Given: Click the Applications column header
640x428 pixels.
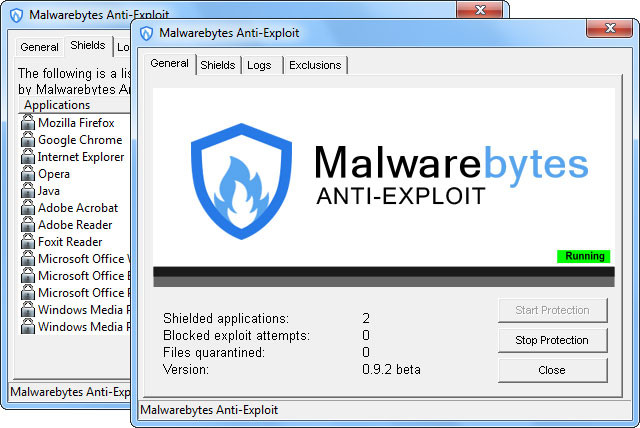Looking at the screenshot, I should coord(57,105).
